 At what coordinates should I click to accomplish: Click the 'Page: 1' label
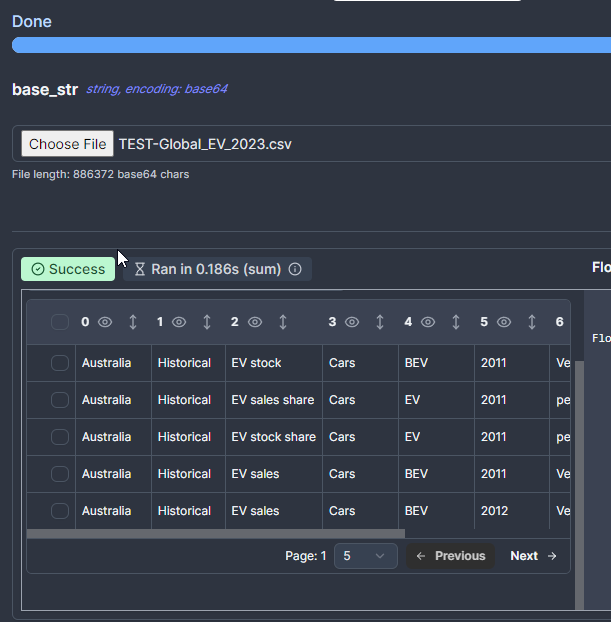(306, 556)
